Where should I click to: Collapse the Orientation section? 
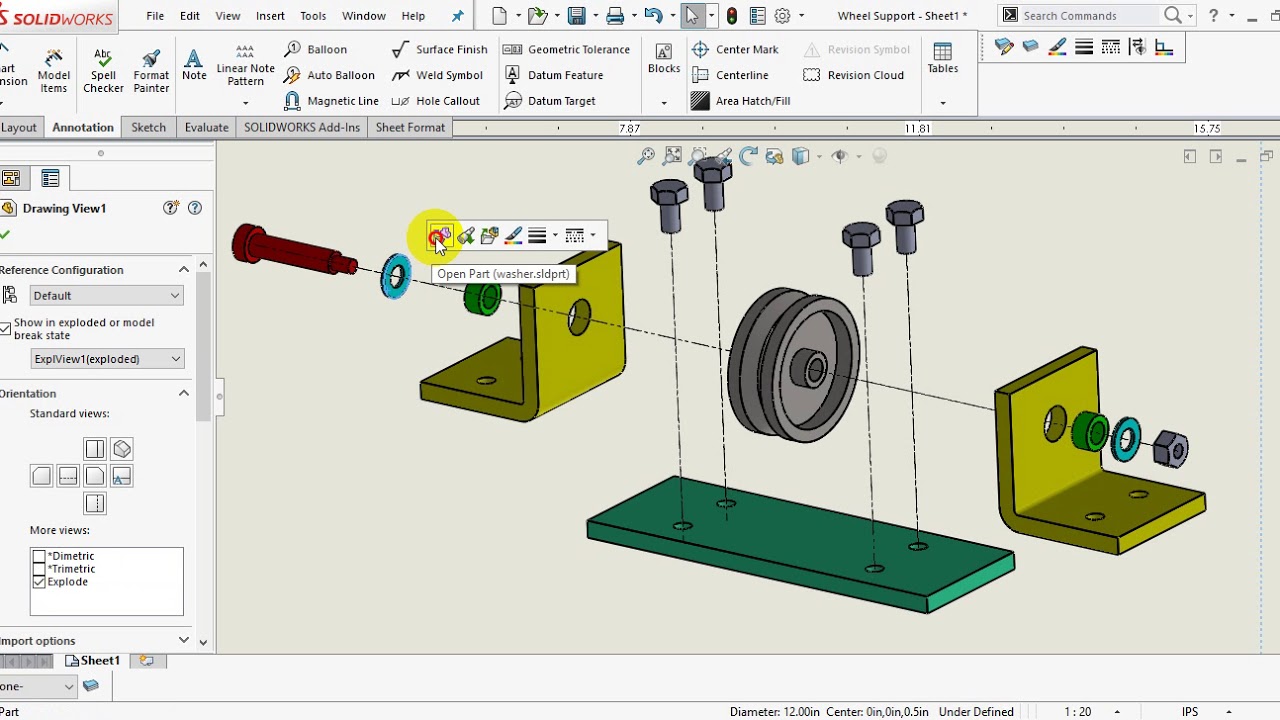click(x=184, y=393)
